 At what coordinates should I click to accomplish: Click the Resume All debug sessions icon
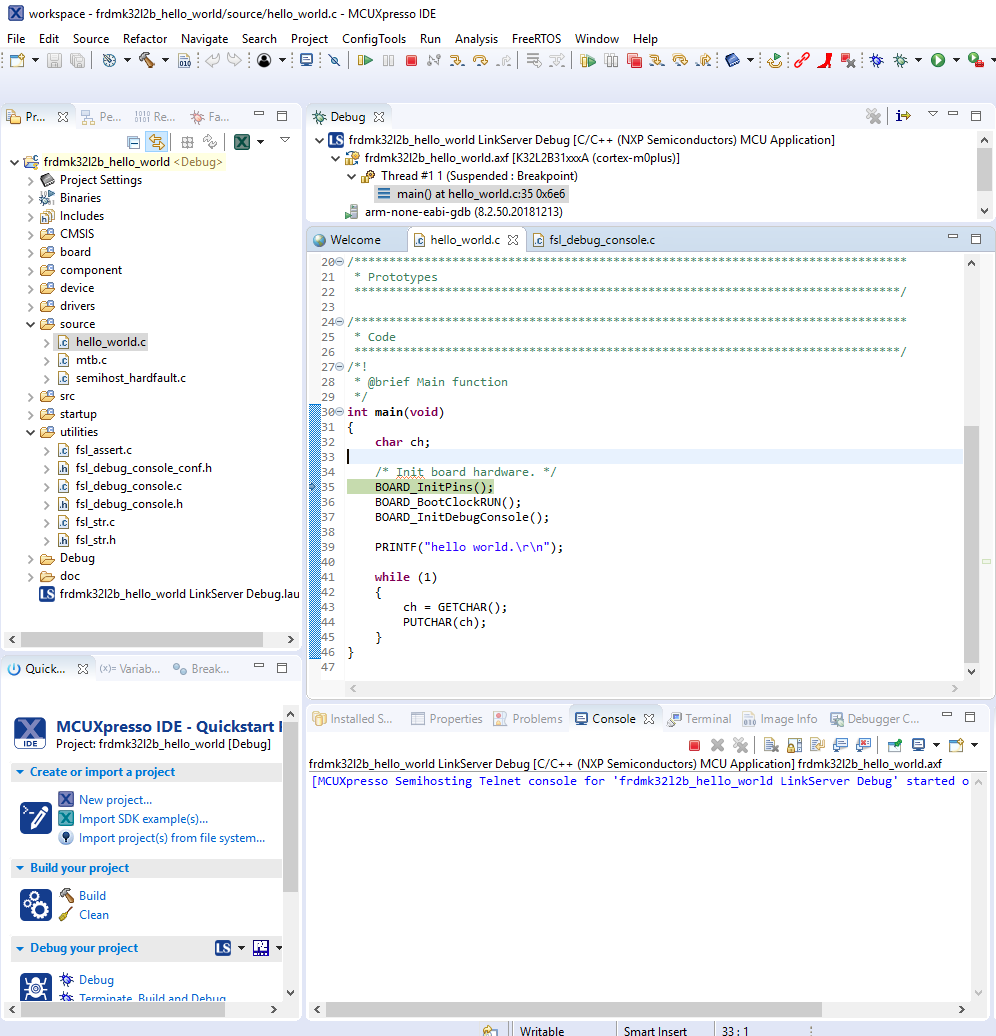point(588,61)
